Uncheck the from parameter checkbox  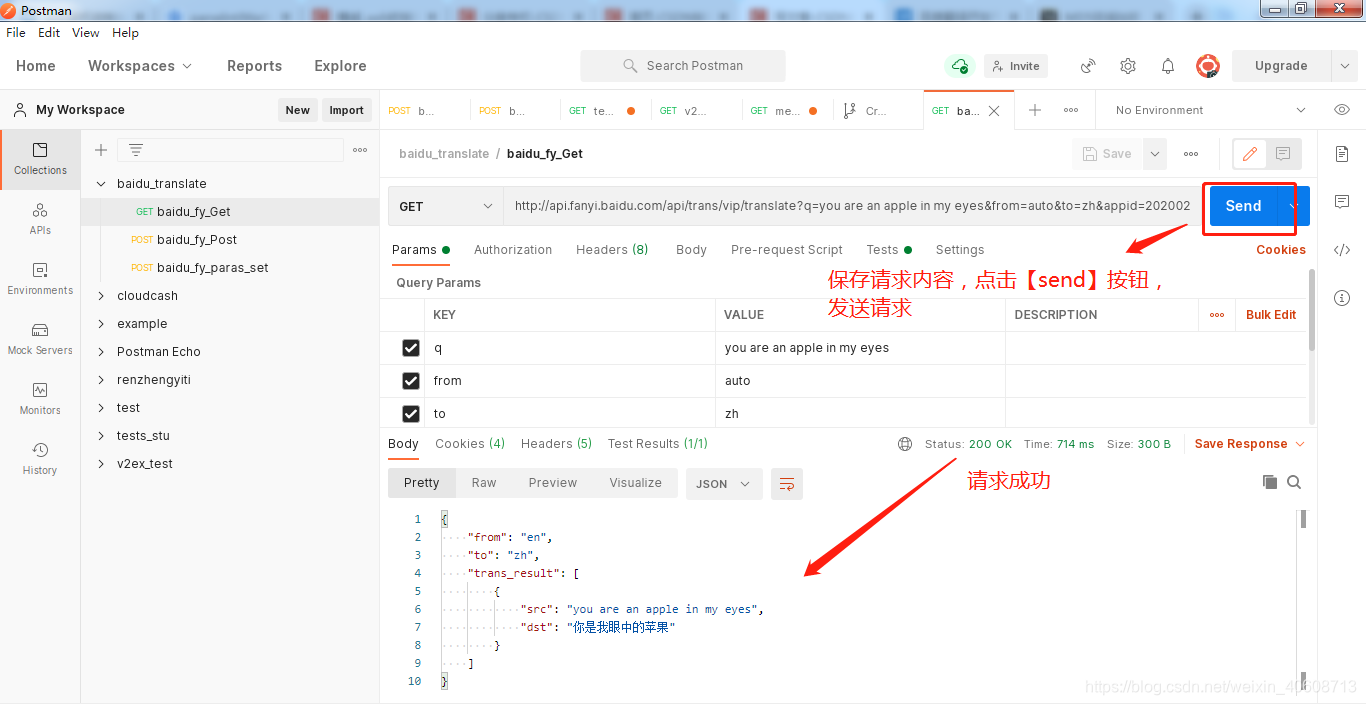pos(410,381)
